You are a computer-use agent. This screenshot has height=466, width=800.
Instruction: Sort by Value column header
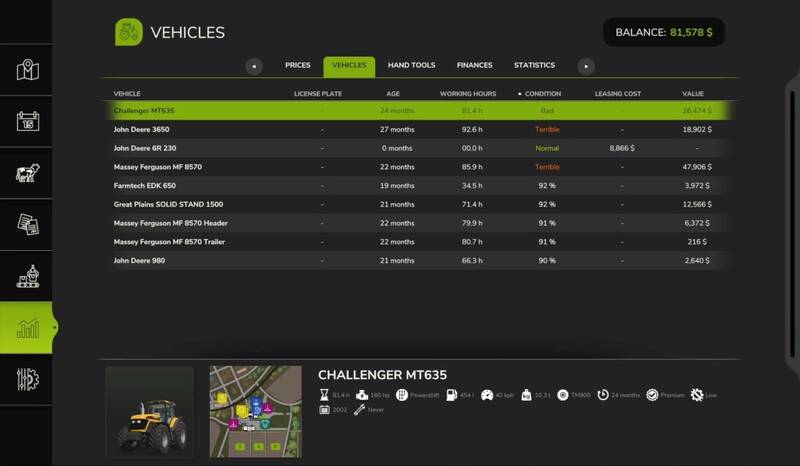click(x=692, y=94)
